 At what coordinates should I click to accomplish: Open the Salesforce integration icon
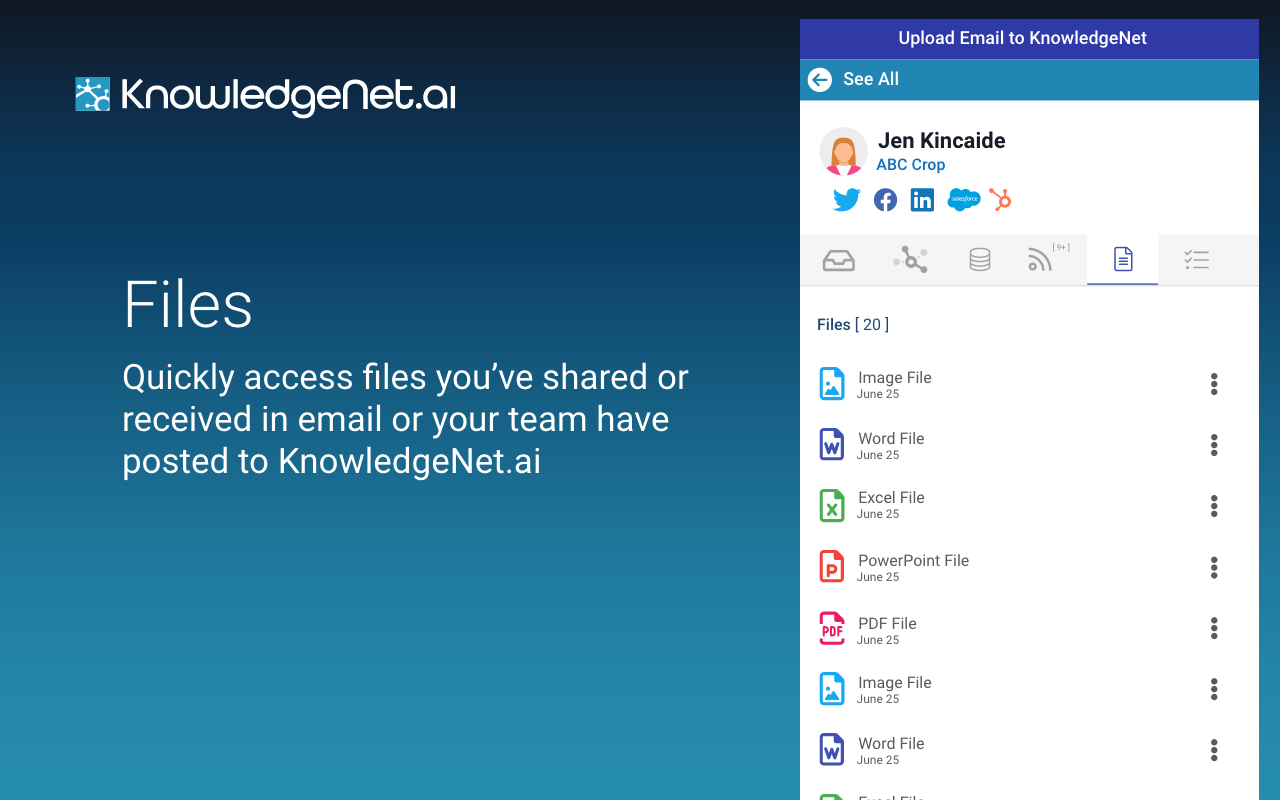point(962,199)
